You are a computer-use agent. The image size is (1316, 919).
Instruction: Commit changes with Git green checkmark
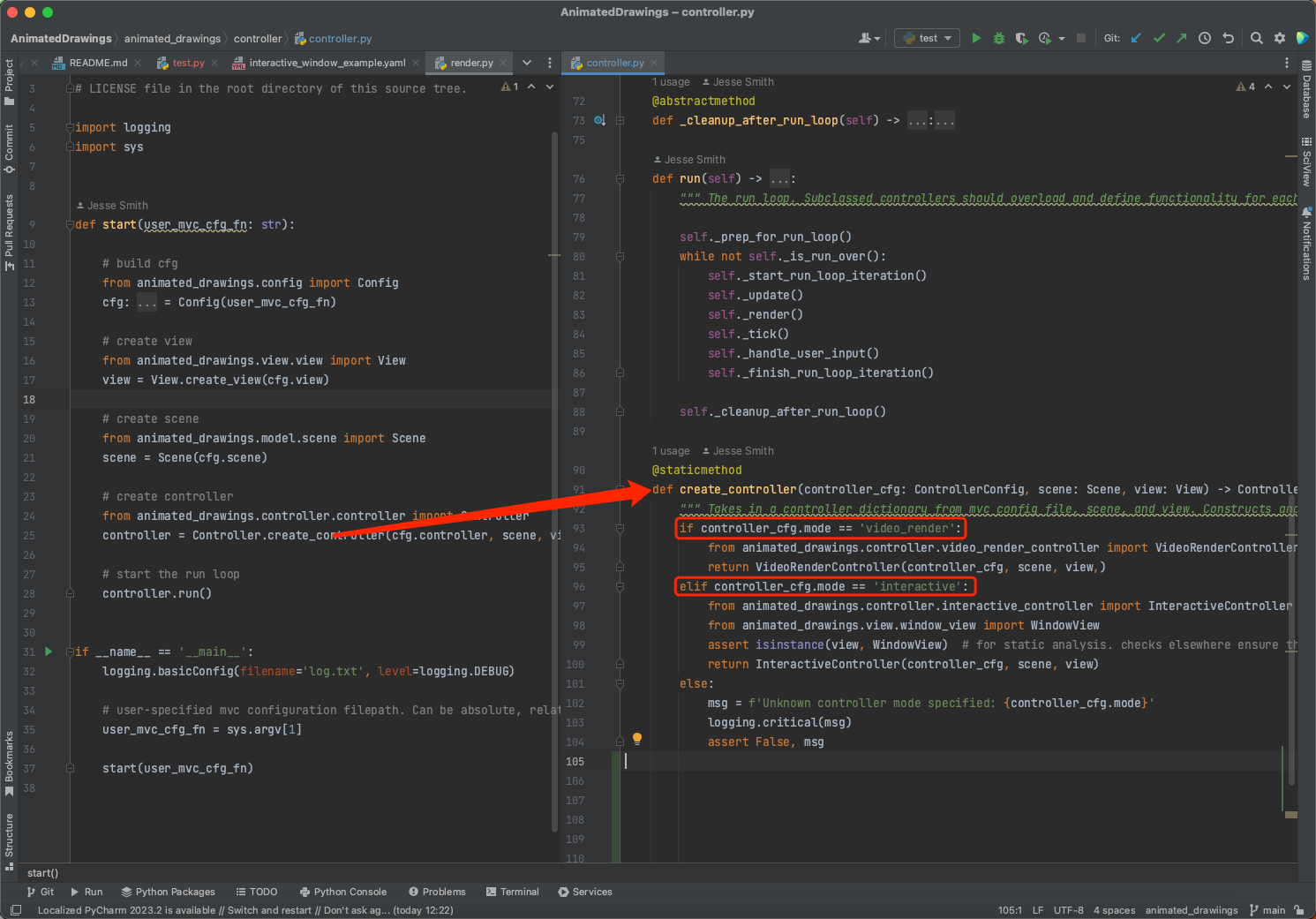[x=1159, y=38]
